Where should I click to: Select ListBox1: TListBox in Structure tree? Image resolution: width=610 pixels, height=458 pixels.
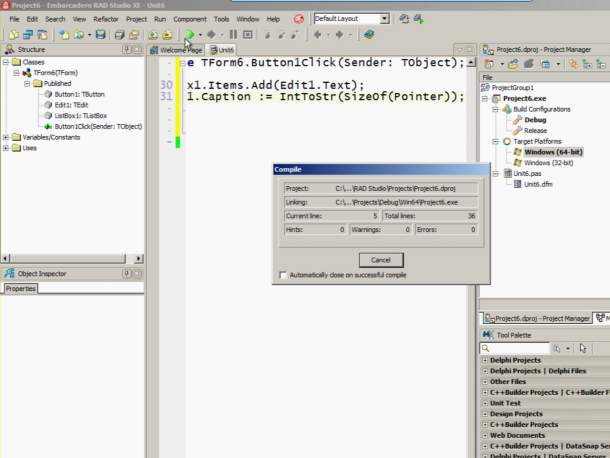click(81, 116)
